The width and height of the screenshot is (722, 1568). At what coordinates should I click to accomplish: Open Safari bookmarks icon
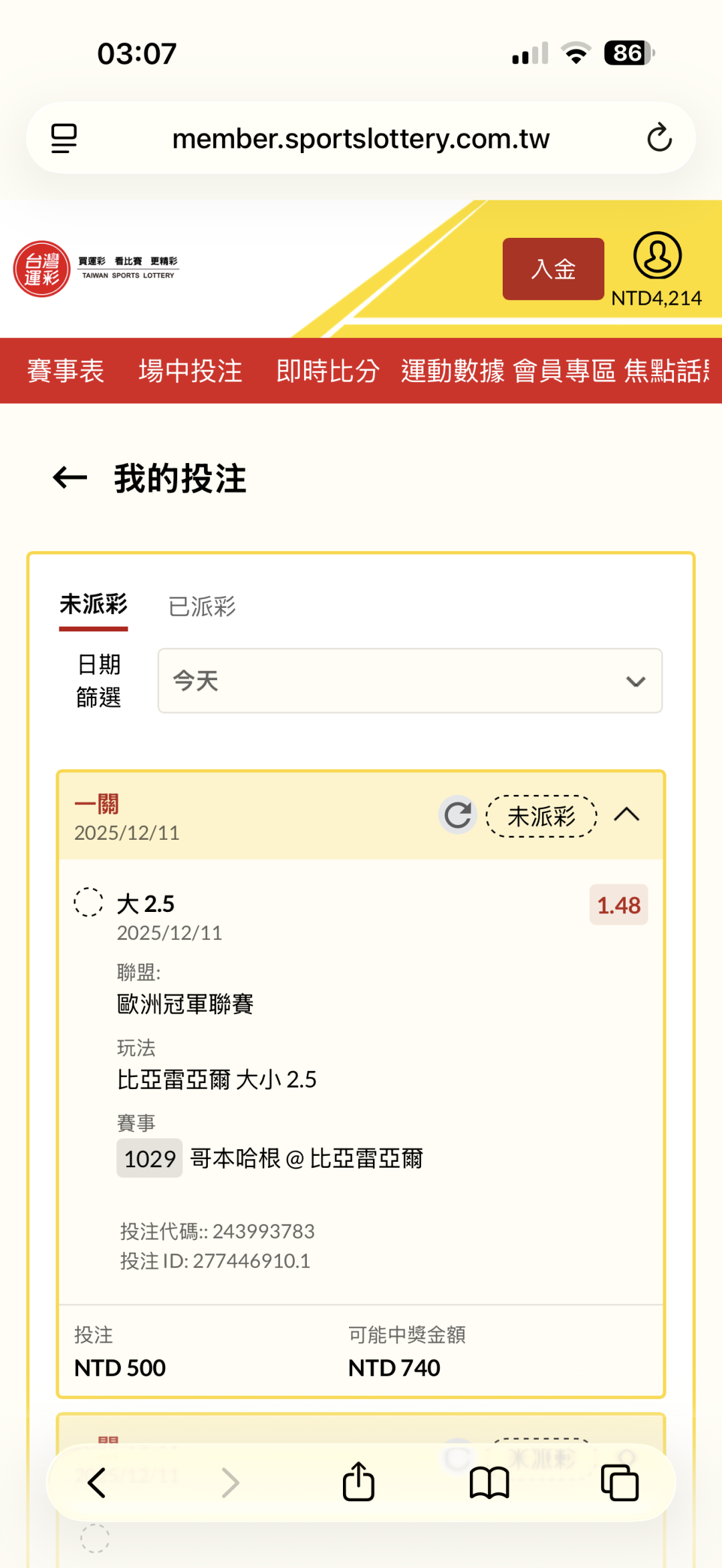pos(489,1482)
